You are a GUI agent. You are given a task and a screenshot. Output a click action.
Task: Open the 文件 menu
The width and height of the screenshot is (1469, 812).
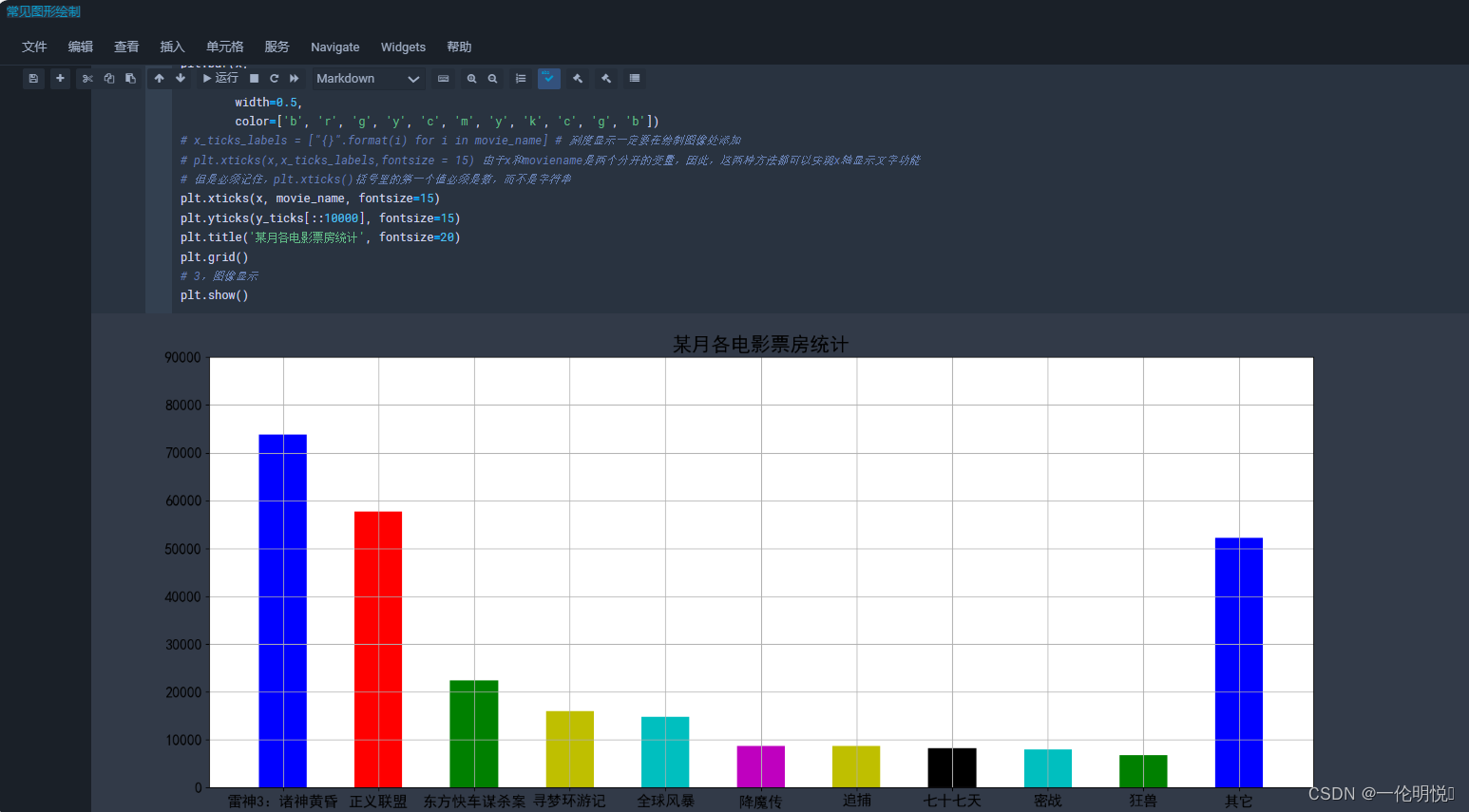[x=34, y=47]
